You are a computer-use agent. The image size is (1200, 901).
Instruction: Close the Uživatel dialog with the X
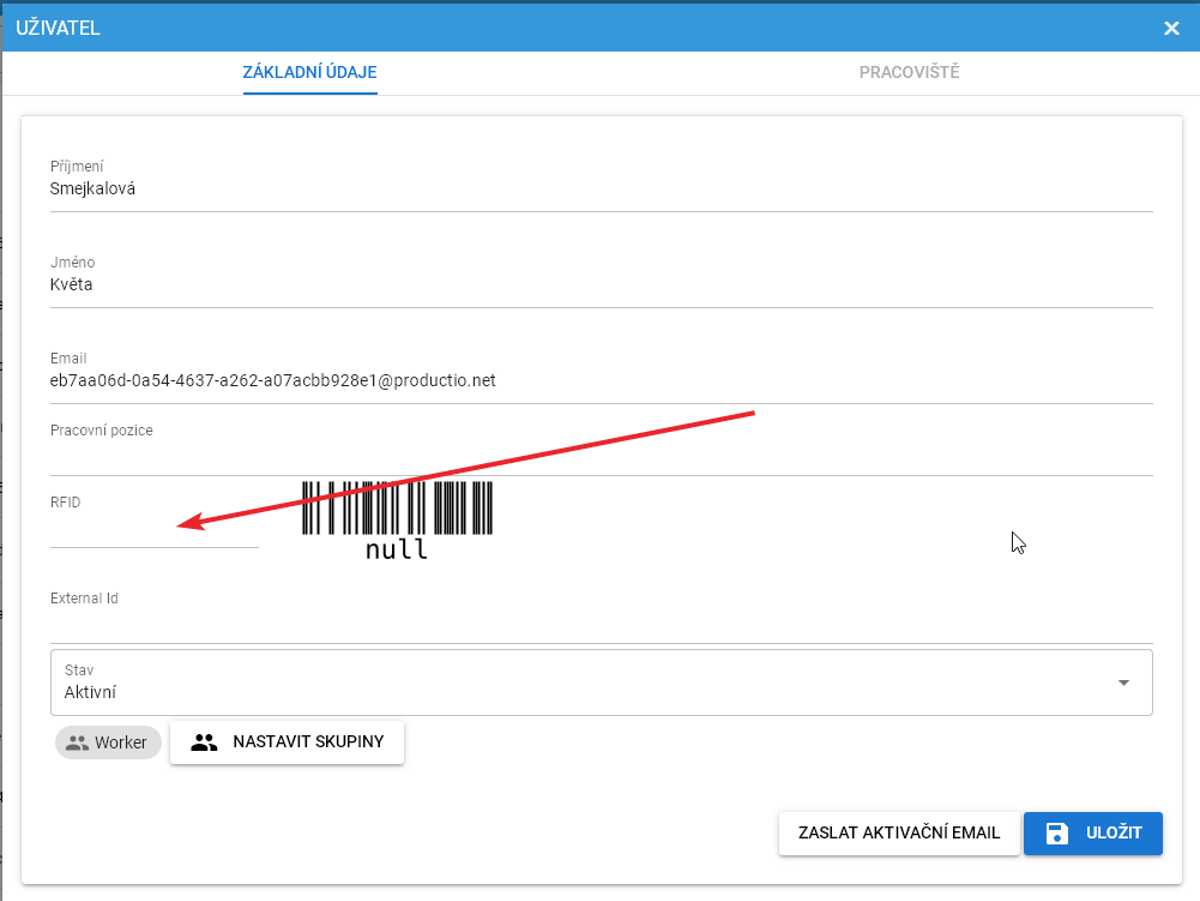click(1171, 28)
